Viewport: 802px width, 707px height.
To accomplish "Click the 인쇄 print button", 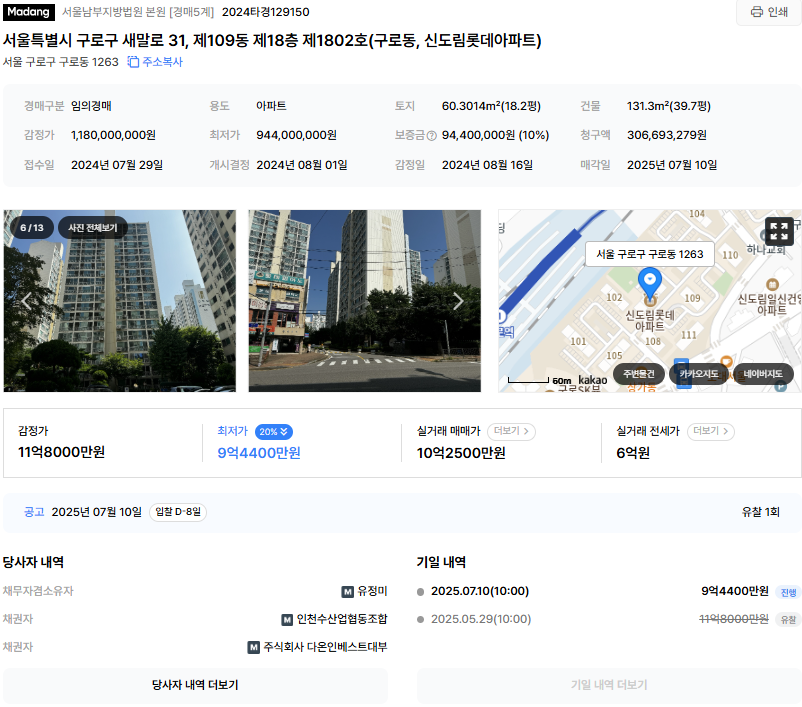I will [x=769, y=12].
